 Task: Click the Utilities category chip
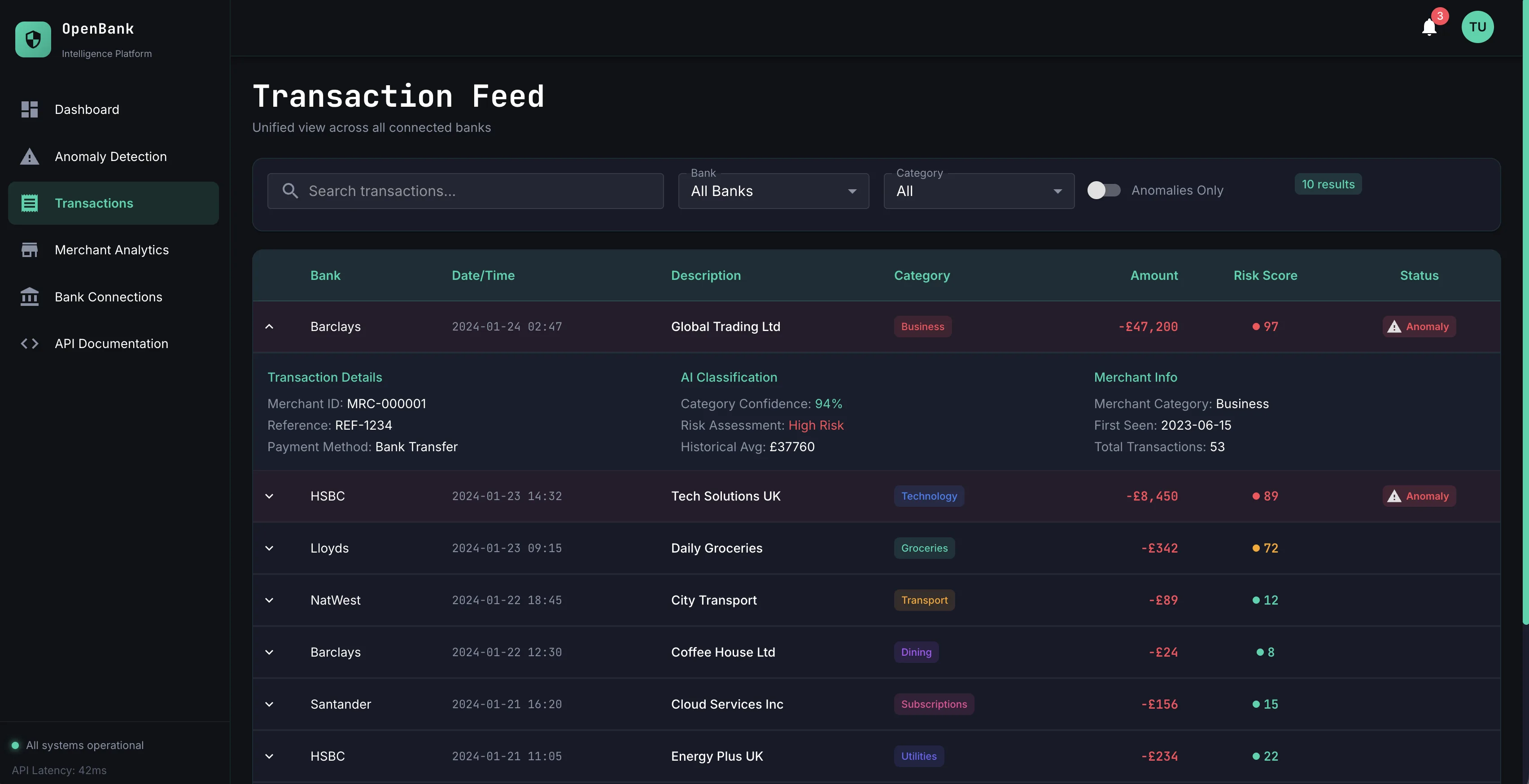[x=919, y=756]
